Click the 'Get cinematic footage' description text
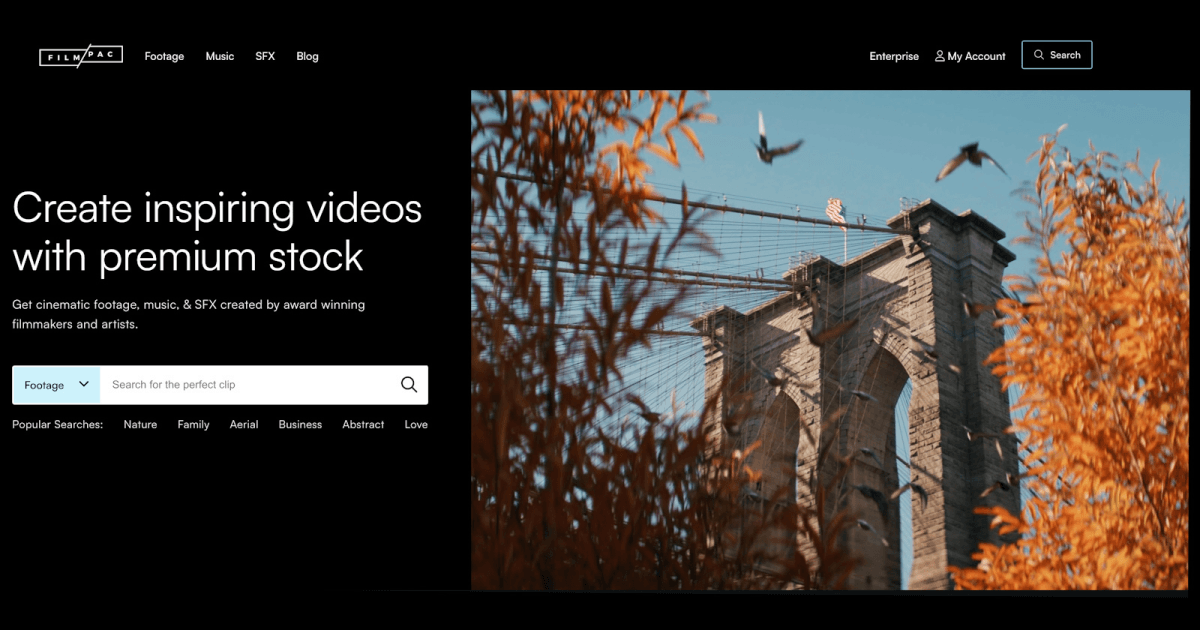 pyautogui.click(x=189, y=314)
